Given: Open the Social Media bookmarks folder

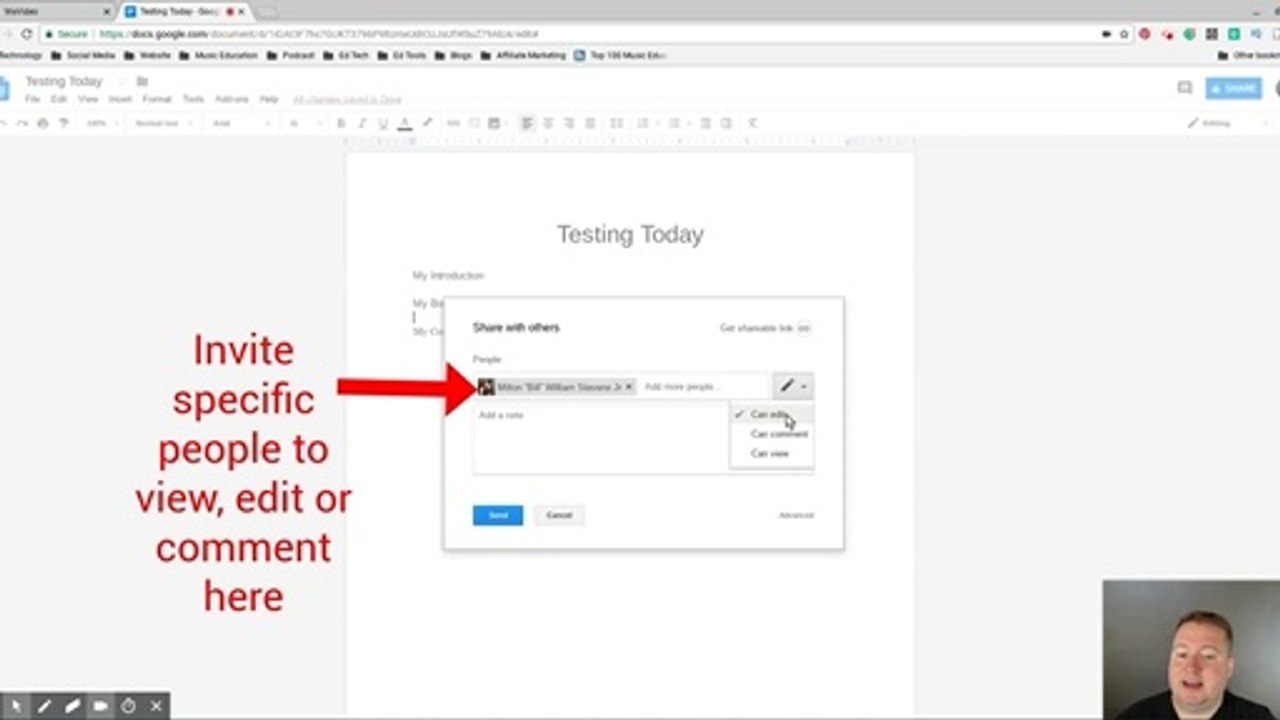Looking at the screenshot, I should [x=84, y=55].
